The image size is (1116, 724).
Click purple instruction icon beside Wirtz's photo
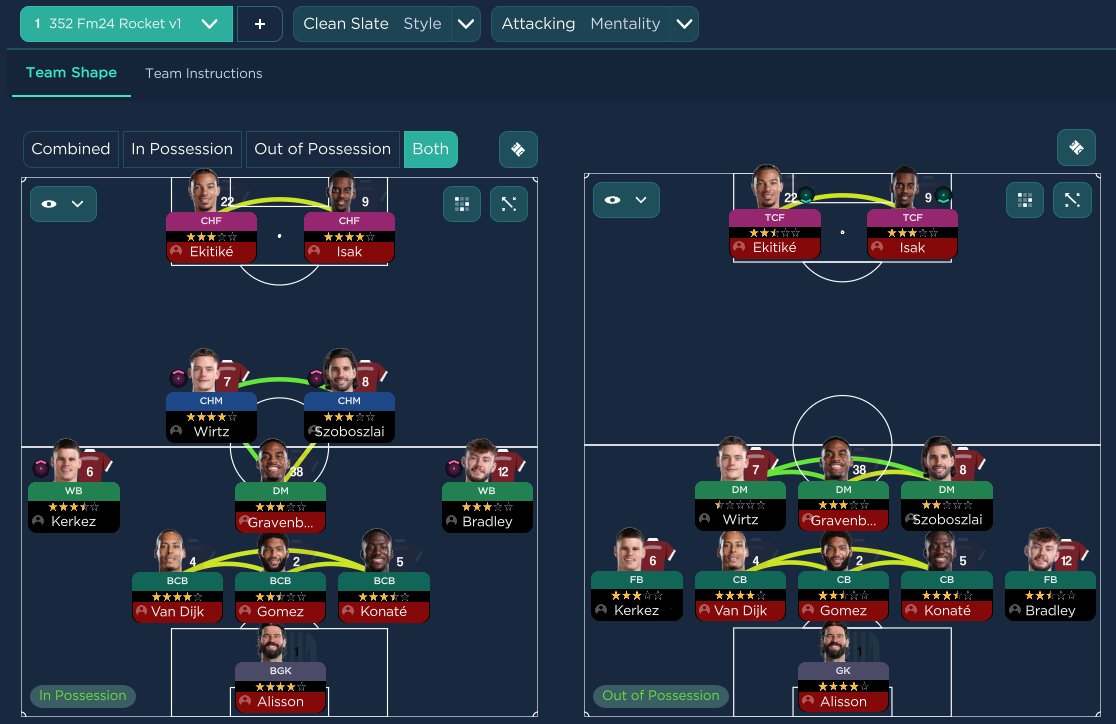(178, 378)
